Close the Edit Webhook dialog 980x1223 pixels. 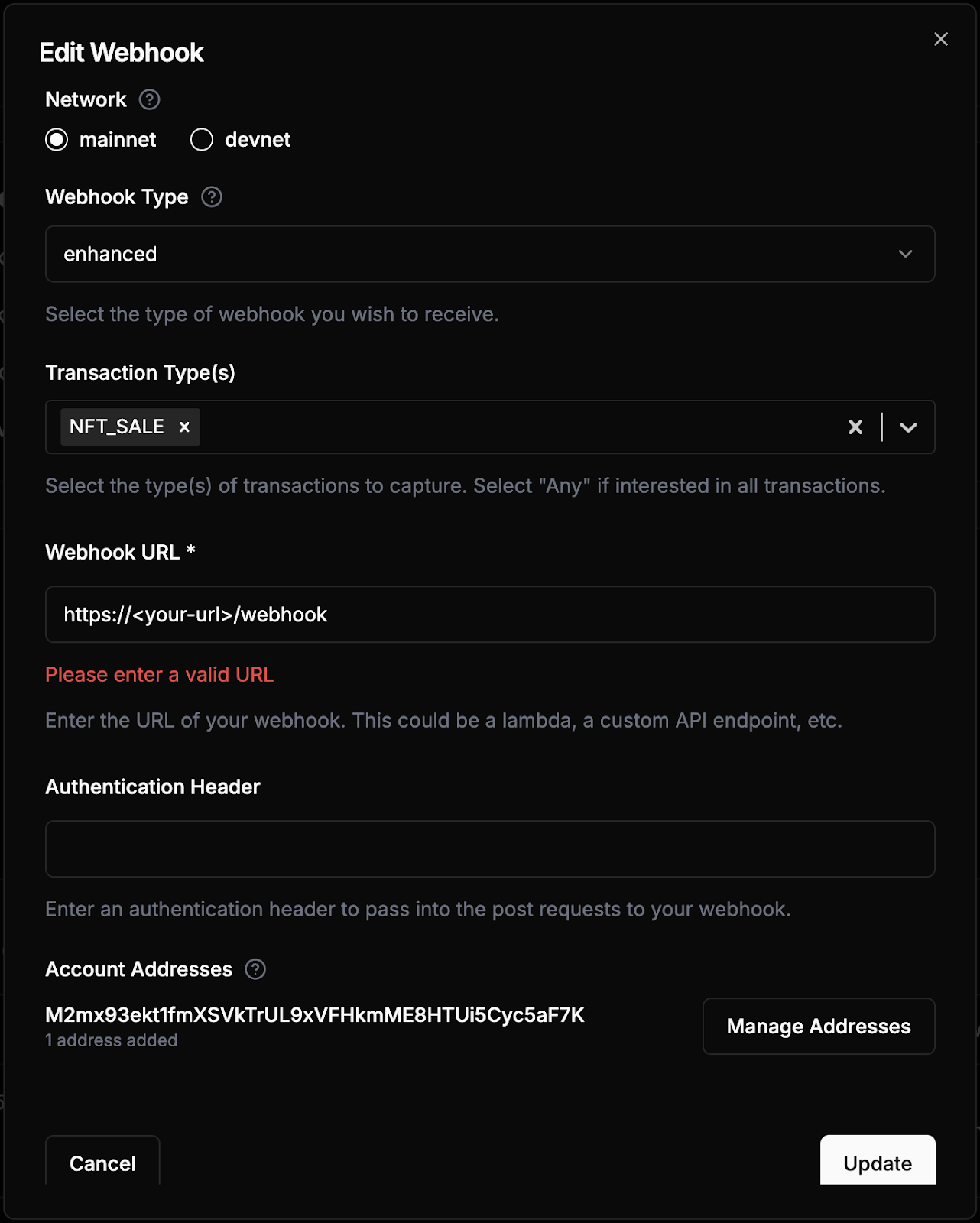coord(941,39)
